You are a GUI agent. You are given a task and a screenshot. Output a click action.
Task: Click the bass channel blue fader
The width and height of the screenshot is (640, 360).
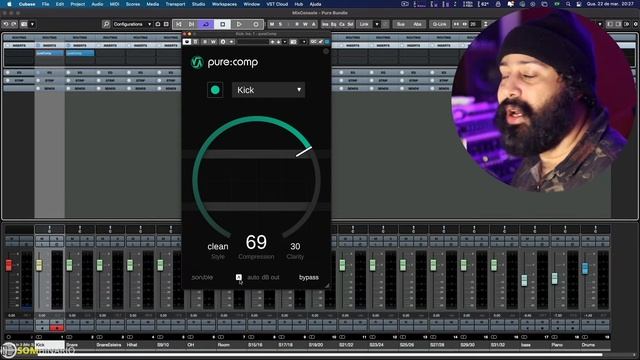(x=524, y=280)
